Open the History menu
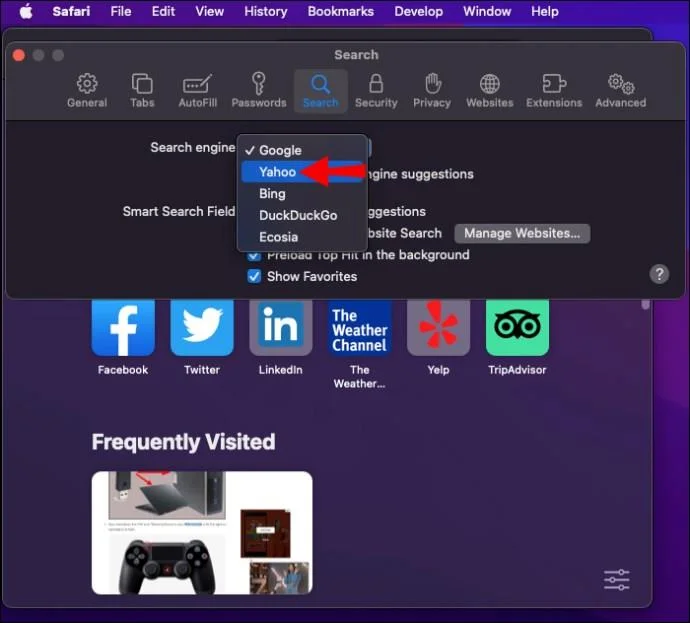690x623 pixels. pos(265,11)
